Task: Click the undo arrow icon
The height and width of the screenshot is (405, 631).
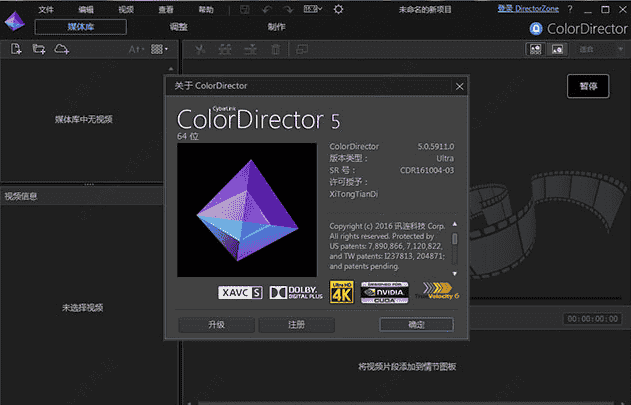Action: [266, 9]
